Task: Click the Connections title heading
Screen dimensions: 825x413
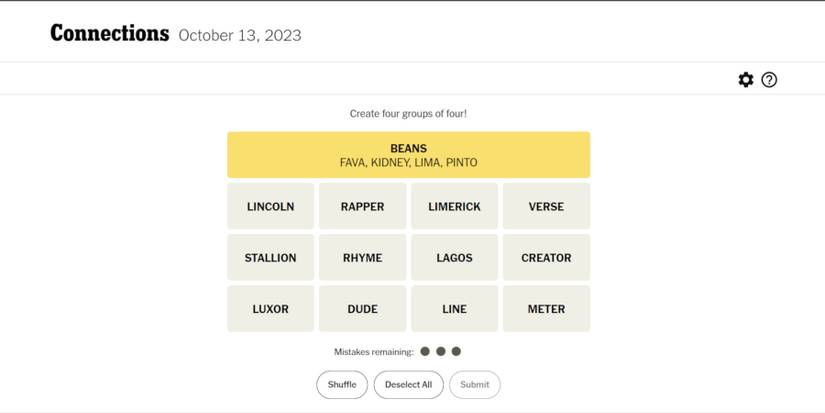Action: pyautogui.click(x=110, y=34)
